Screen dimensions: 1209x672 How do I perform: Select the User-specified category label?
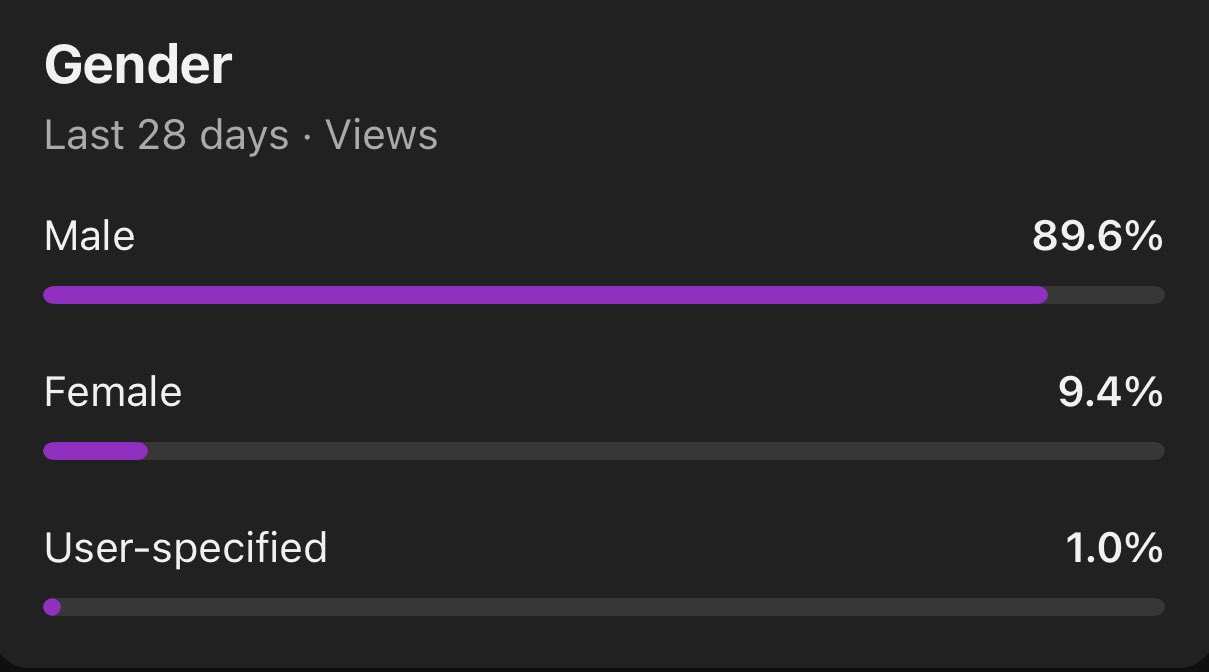point(186,548)
